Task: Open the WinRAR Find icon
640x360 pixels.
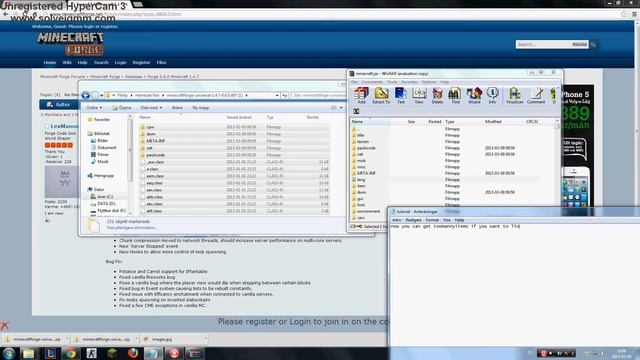Action: [x=455, y=96]
